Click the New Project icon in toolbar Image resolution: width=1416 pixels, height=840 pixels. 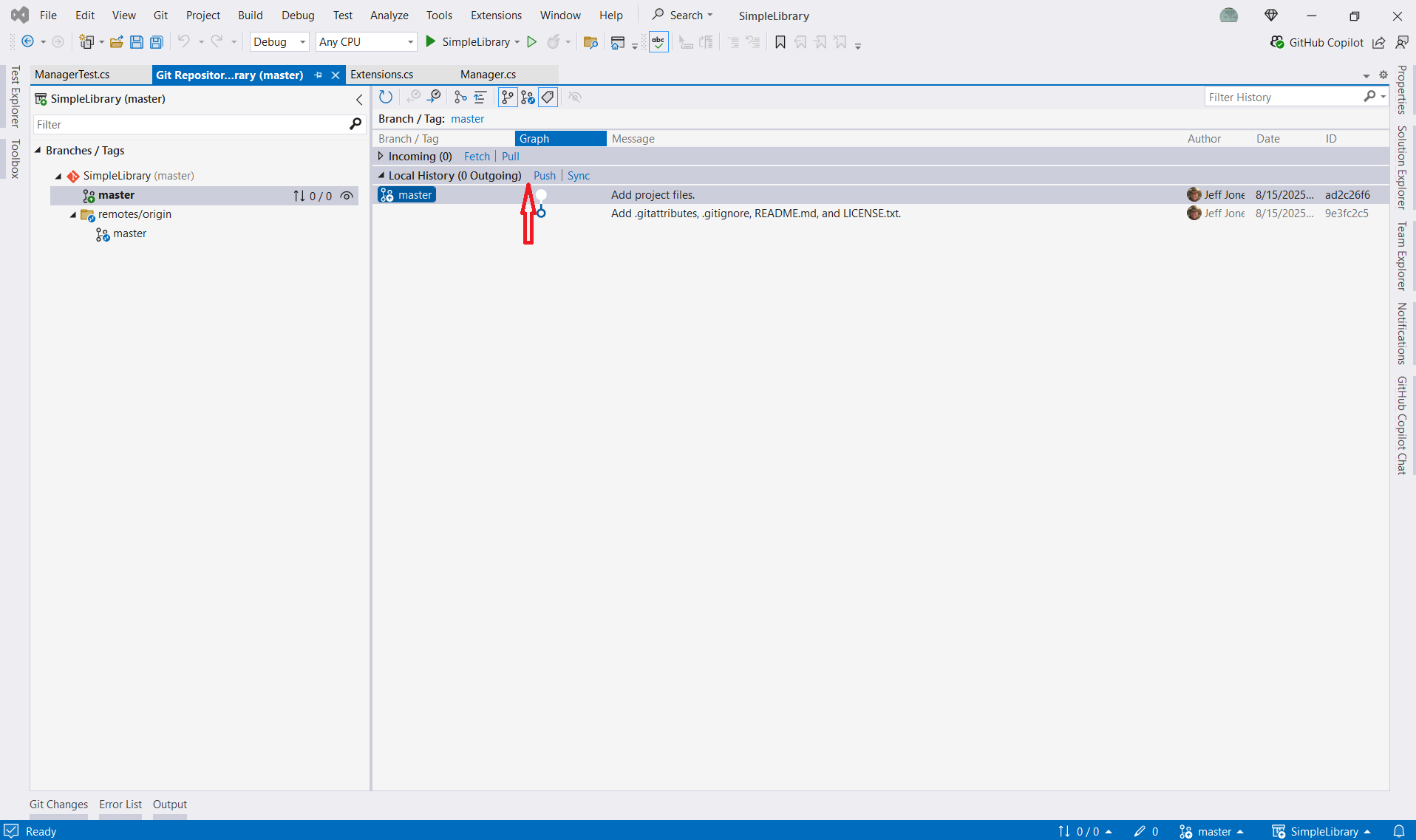click(86, 42)
